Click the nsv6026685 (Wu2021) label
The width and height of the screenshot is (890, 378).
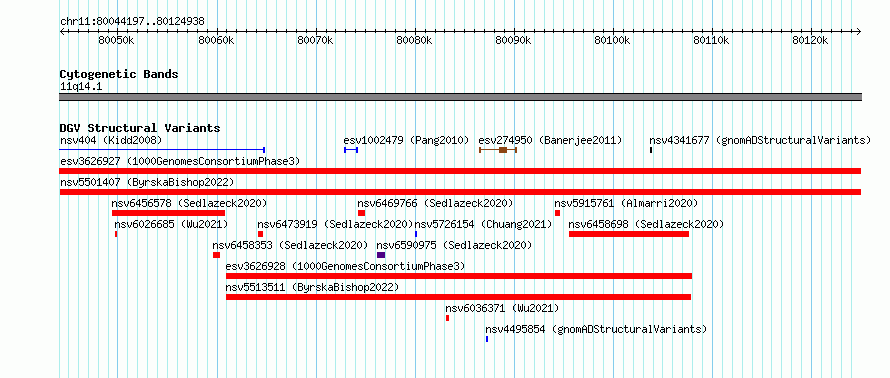coord(171,224)
